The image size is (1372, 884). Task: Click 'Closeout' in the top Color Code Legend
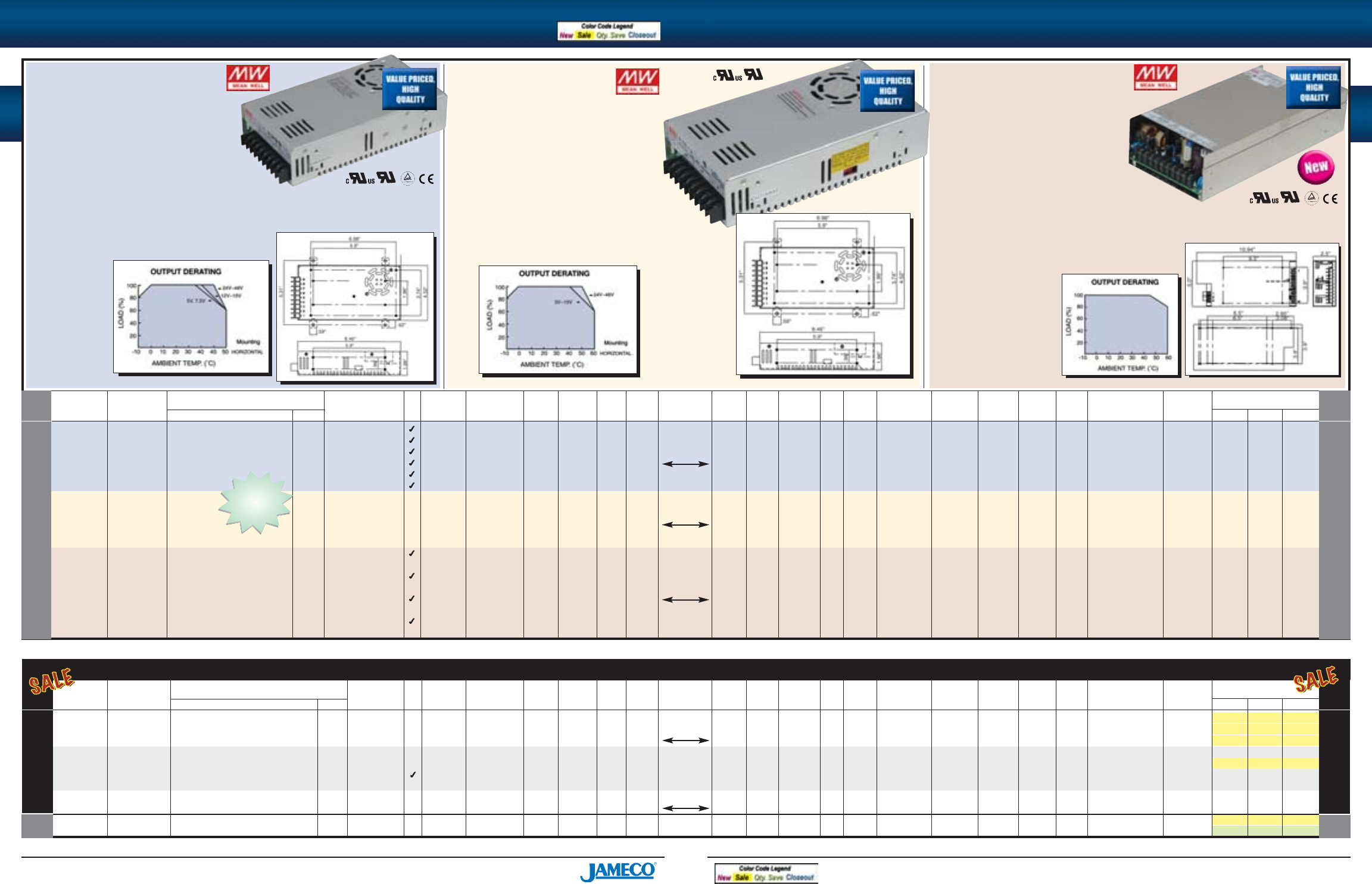click(x=642, y=35)
